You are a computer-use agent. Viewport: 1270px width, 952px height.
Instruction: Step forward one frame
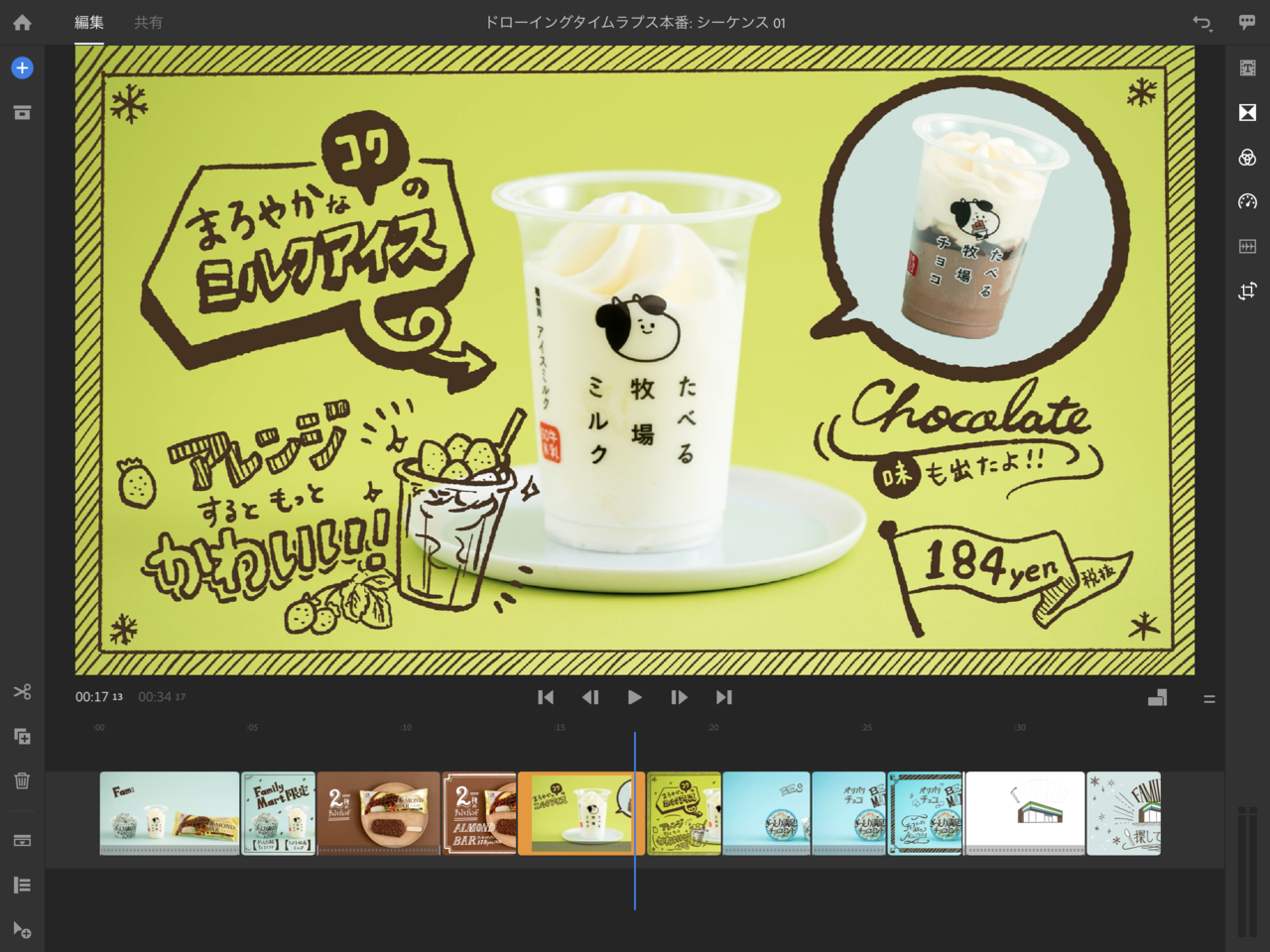pyautogui.click(x=679, y=697)
